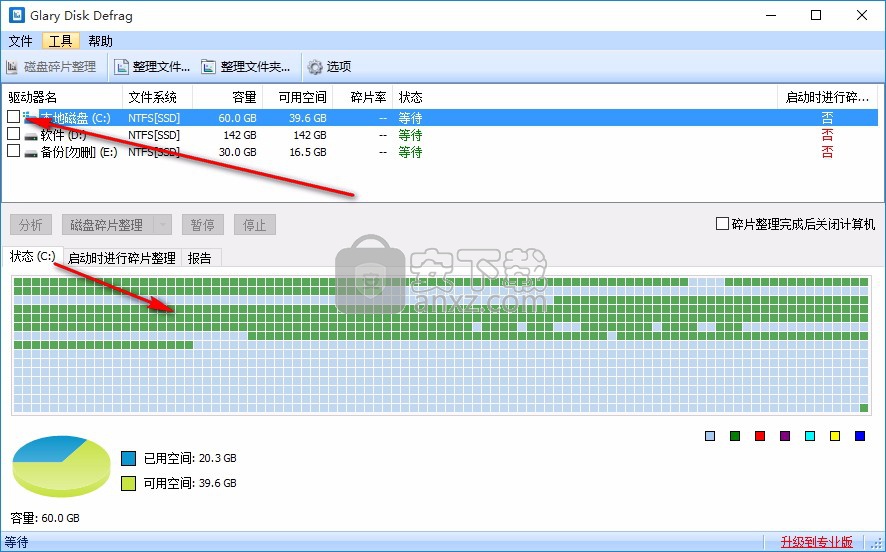Viewport: 886px width, 552px height.
Task: Sort by 可用空间 column header
Action: (298, 97)
